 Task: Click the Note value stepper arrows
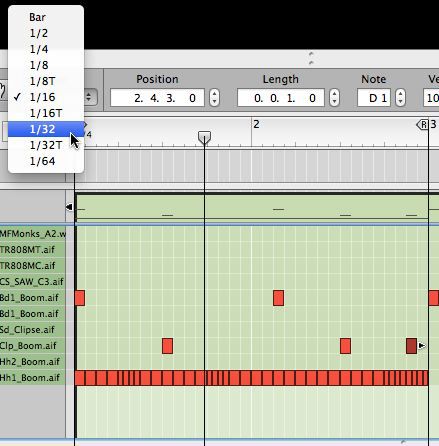pos(400,98)
